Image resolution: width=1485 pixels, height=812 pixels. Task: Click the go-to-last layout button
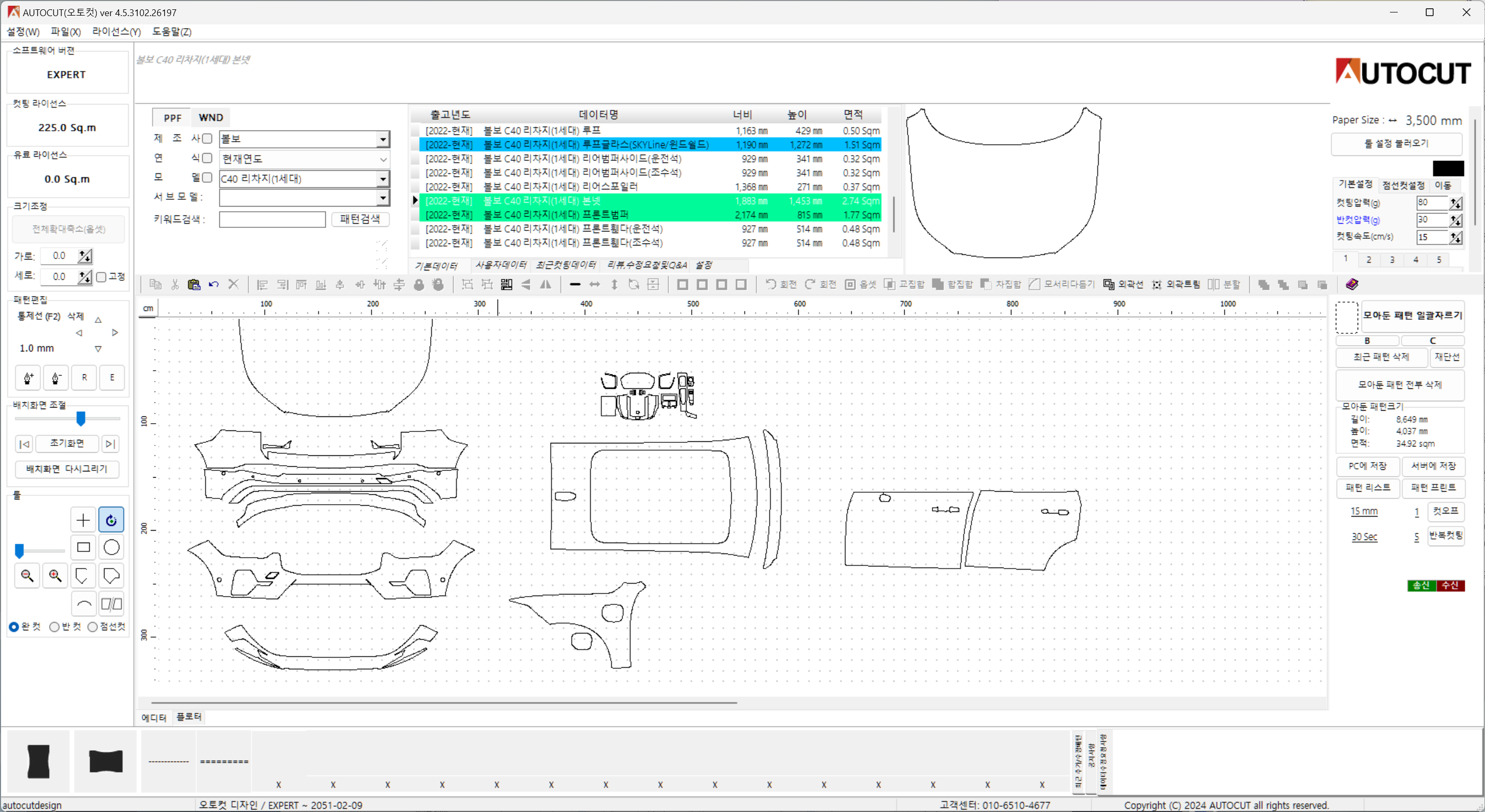coord(110,444)
